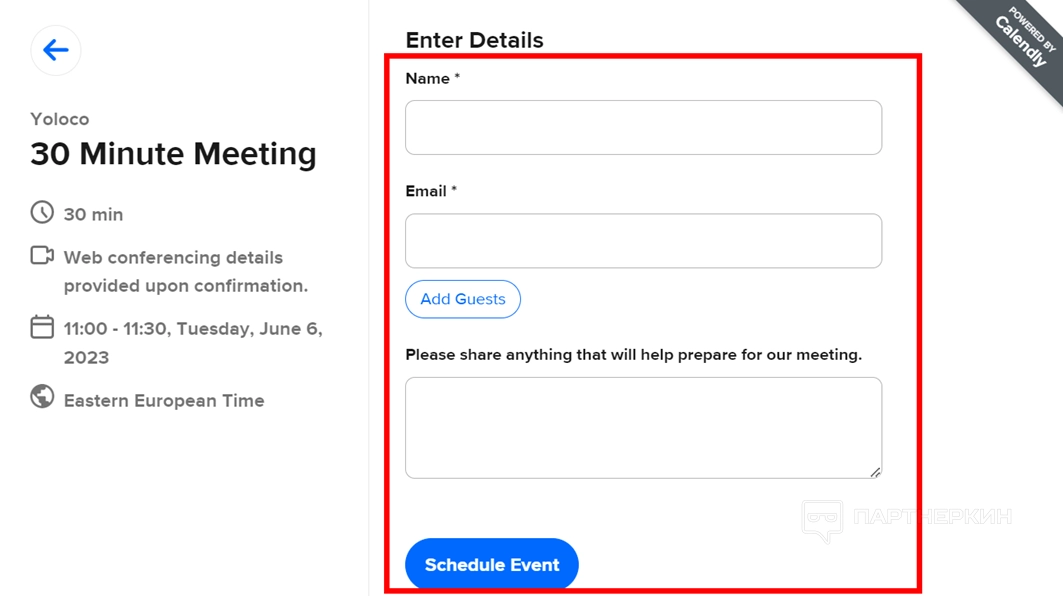Submit with the Schedule Event button
The width and height of the screenshot is (1063, 596).
[x=492, y=565]
